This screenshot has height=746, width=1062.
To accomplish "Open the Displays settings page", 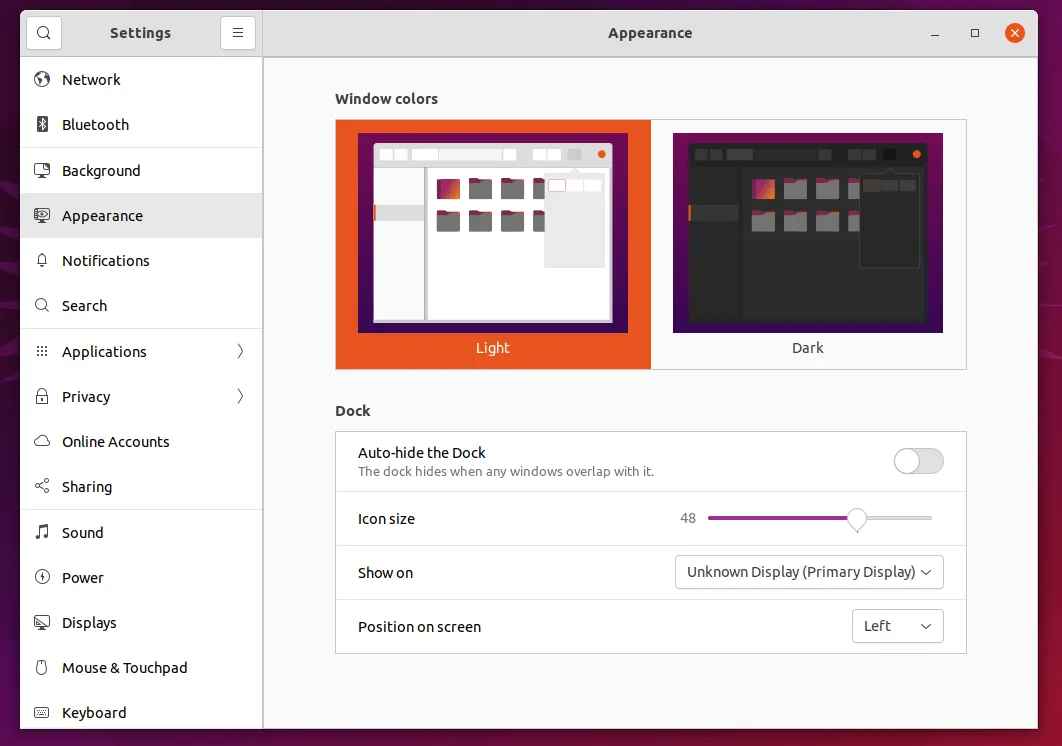I will [x=89, y=623].
